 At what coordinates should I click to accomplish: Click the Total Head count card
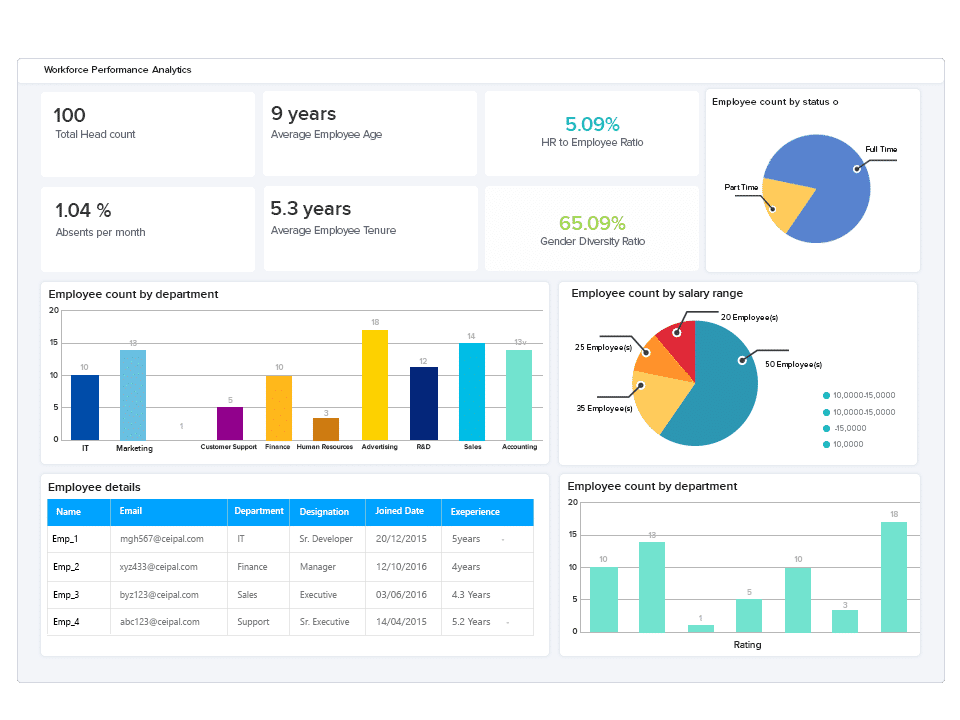148,134
